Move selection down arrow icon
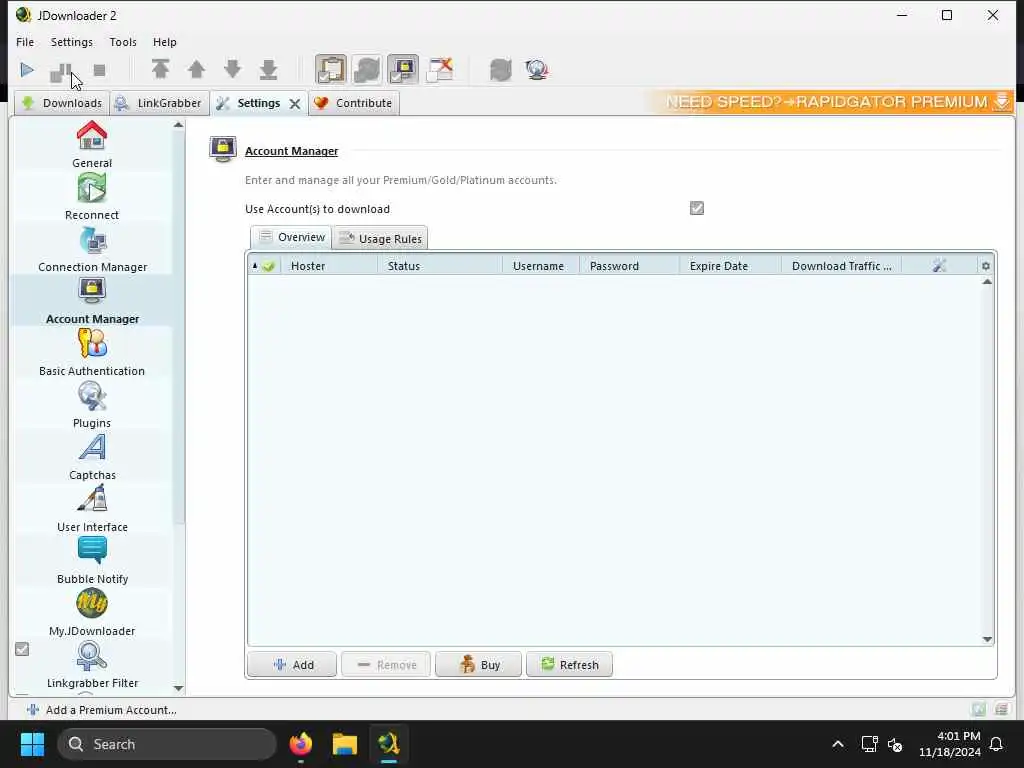The image size is (1024, 768). tap(232, 69)
